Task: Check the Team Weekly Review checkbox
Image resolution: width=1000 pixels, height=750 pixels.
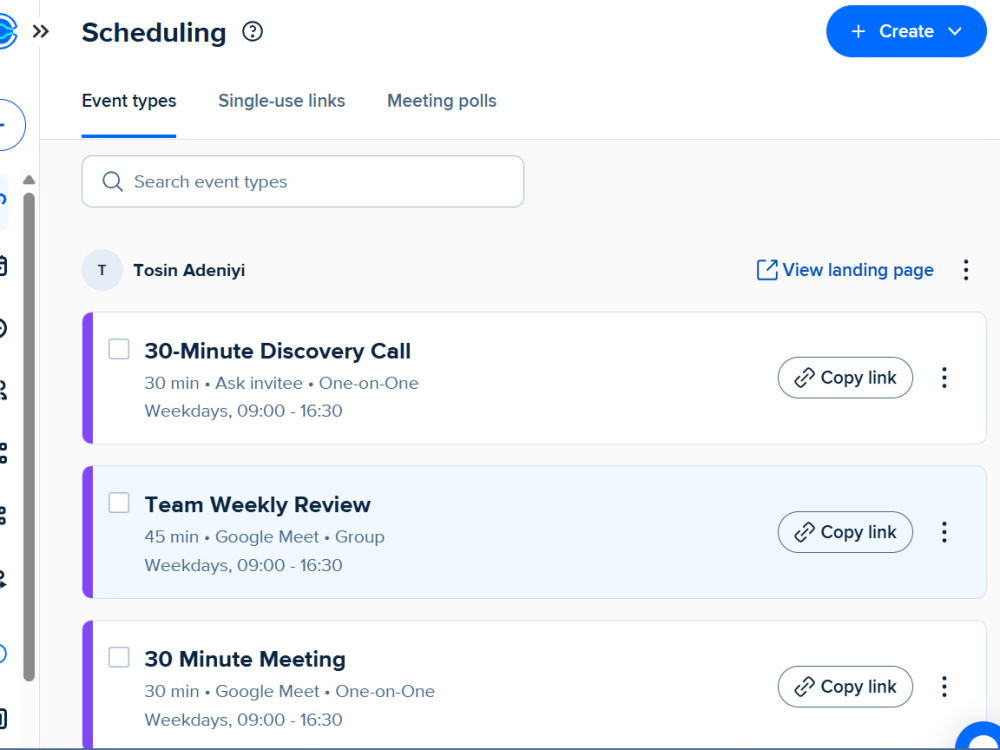Action: coord(119,503)
